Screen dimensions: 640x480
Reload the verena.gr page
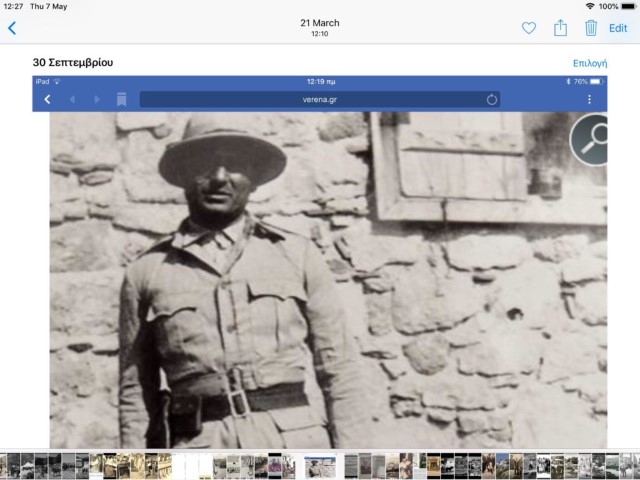[492, 99]
